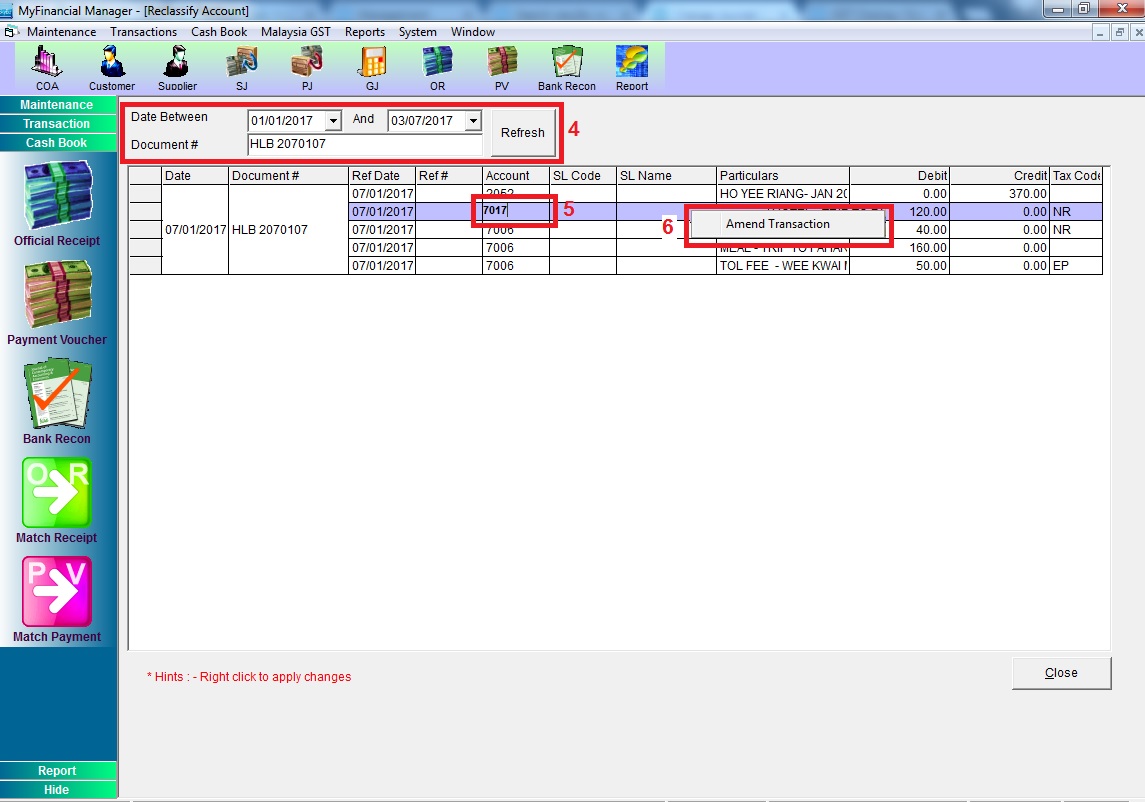Expand the Maintenance sidebar section
The height and width of the screenshot is (802, 1145).
(x=57, y=105)
